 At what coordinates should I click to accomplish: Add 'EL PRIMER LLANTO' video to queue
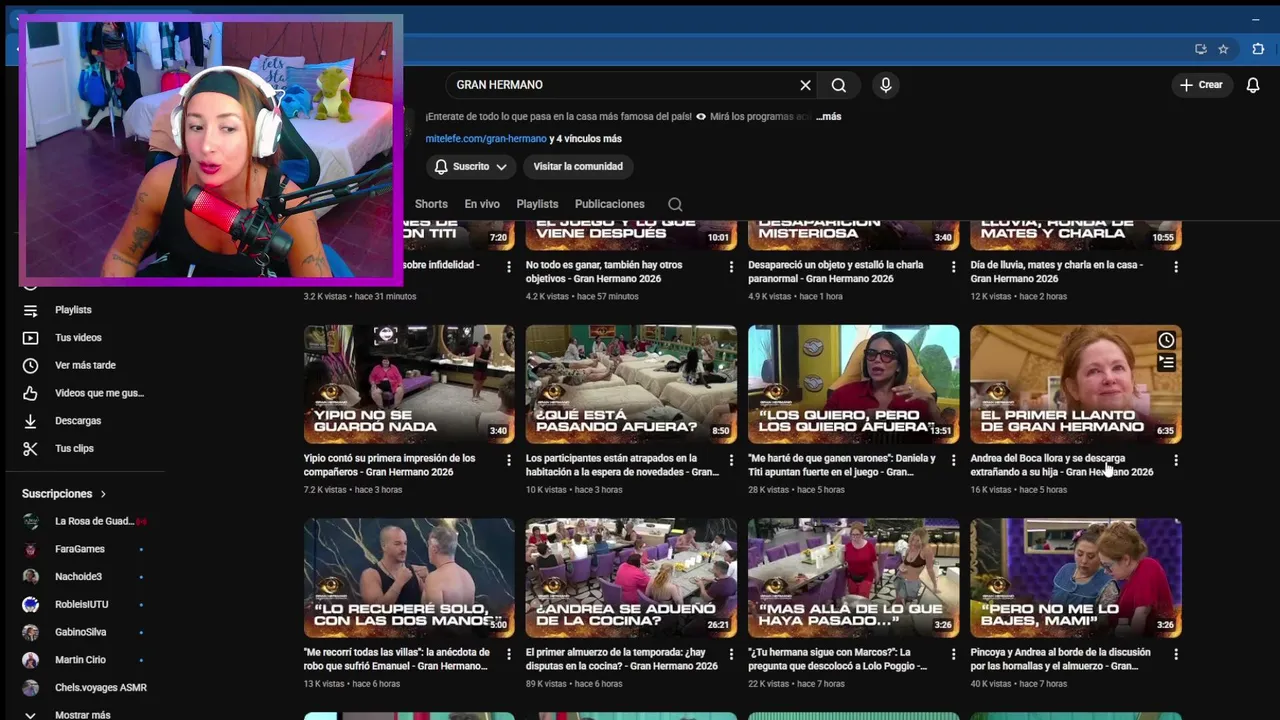click(1166, 364)
